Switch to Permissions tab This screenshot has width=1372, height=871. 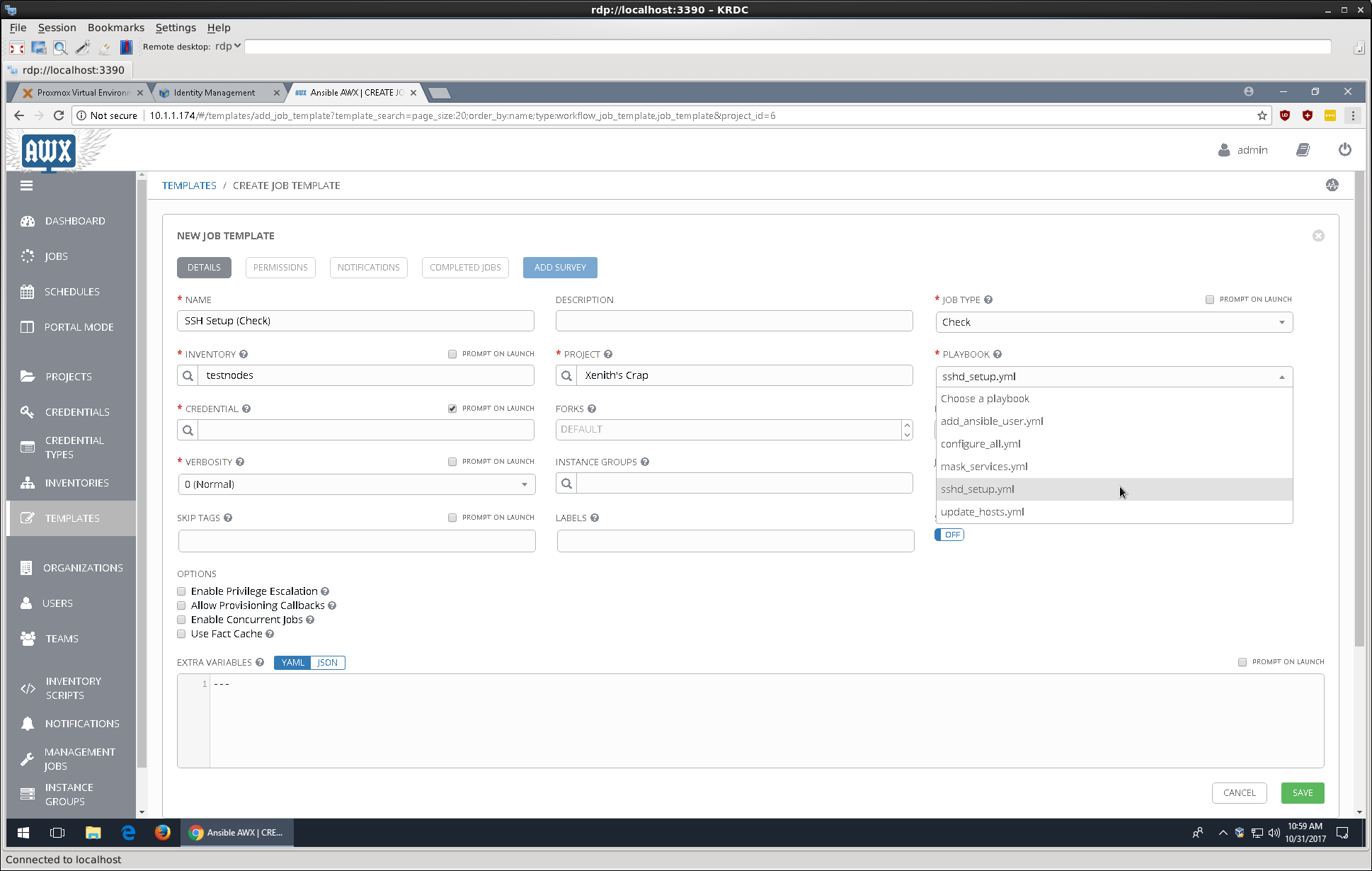[x=280, y=268]
